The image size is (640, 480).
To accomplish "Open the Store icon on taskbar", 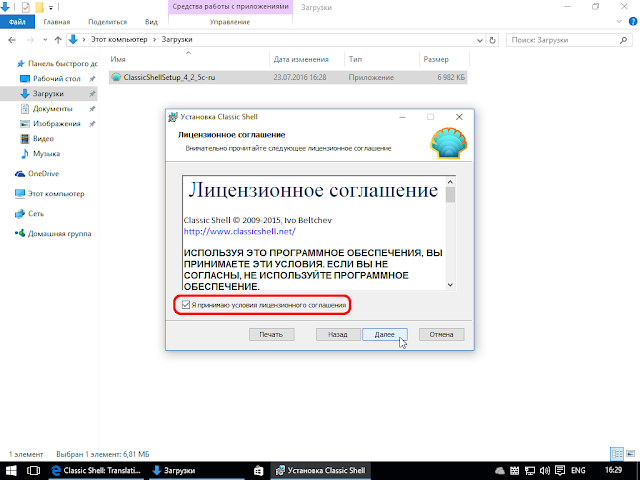I will (x=258, y=471).
